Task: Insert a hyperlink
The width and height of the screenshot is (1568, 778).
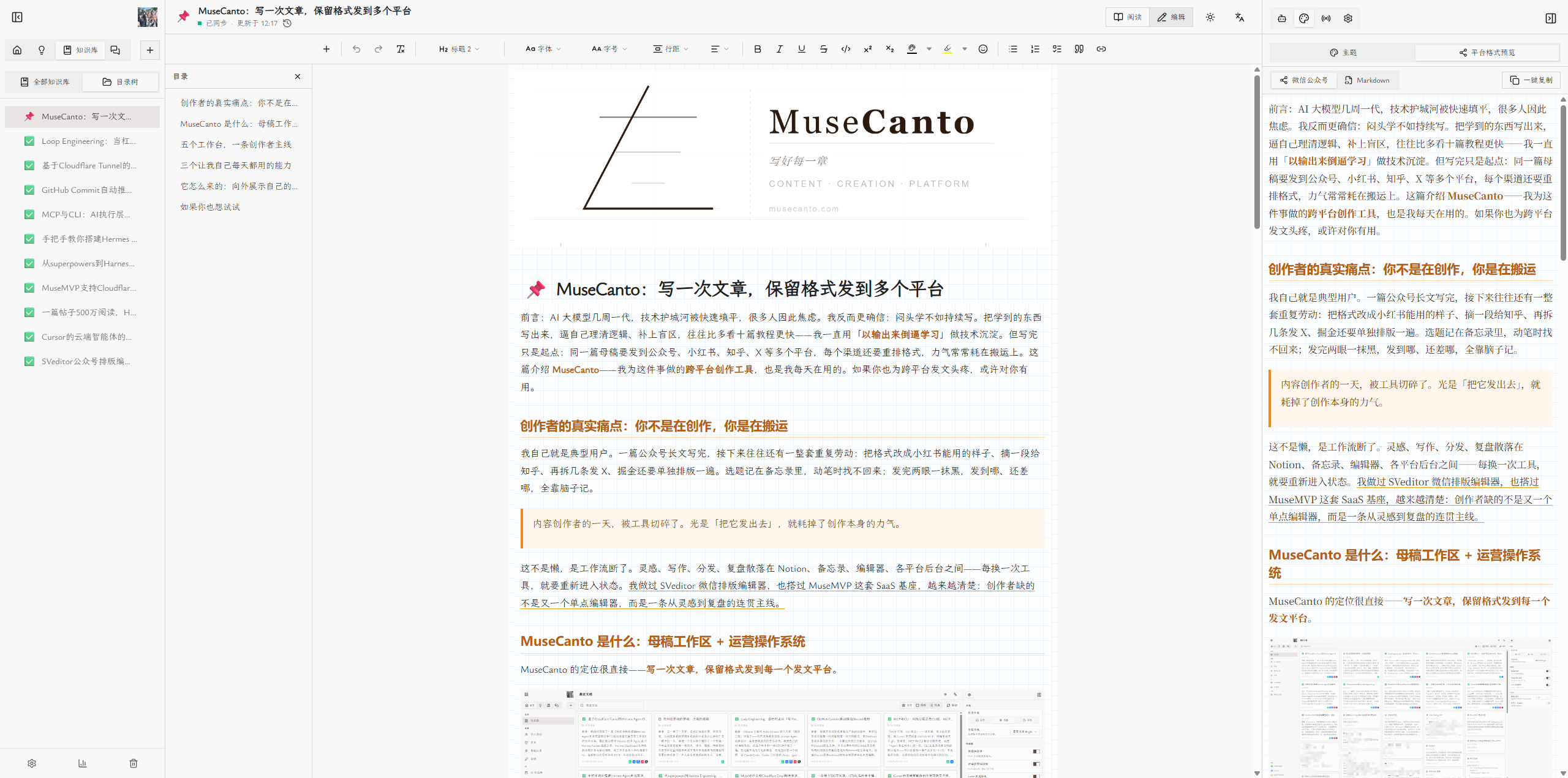Action: pyautogui.click(x=1101, y=49)
